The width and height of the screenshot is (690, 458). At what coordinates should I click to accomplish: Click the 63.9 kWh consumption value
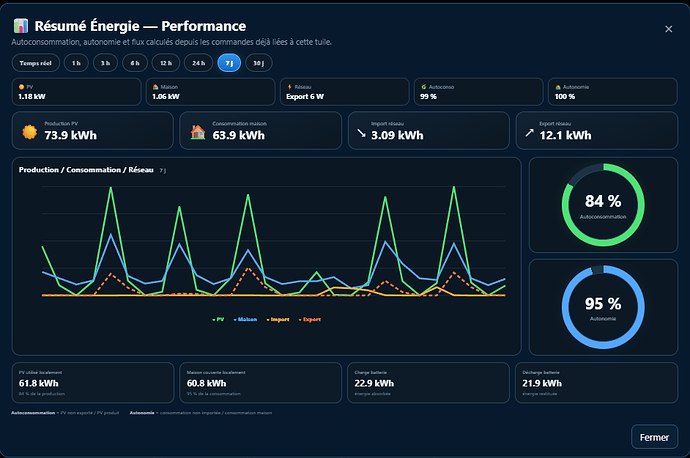(x=239, y=136)
